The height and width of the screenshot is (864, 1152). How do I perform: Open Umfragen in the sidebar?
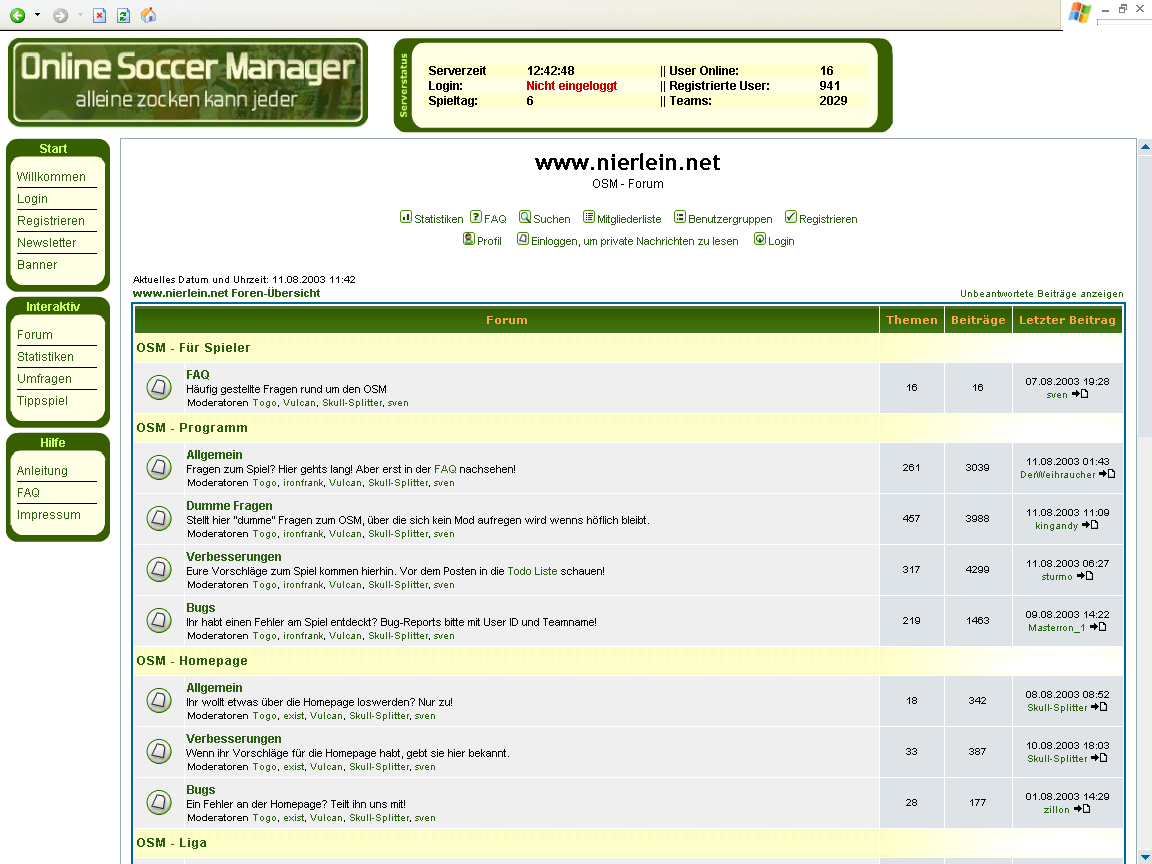click(x=44, y=379)
